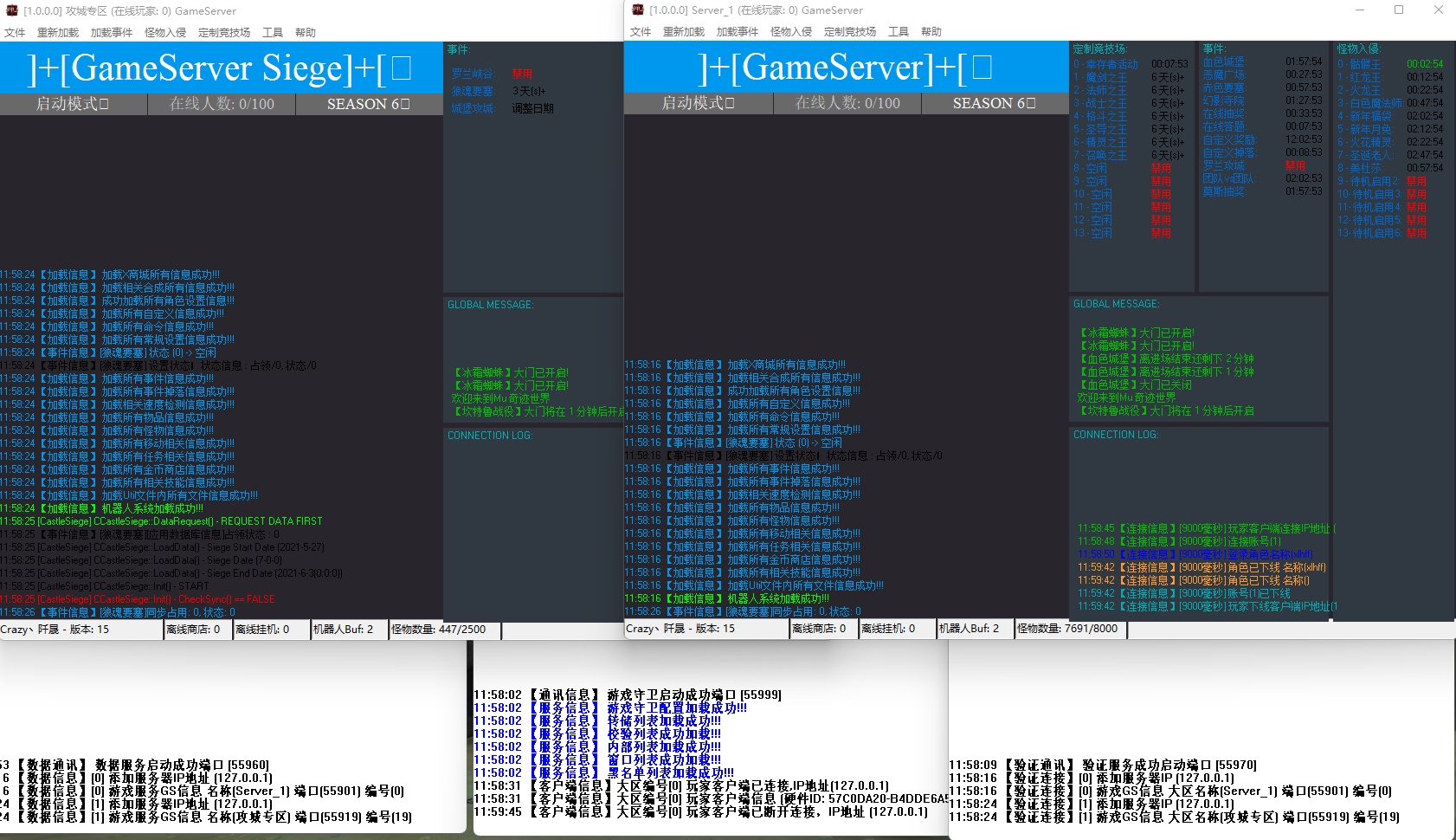Expand 怪物入侵 menu in the Server_1 window
Image resolution: width=1456 pixels, height=840 pixels.
tap(790, 31)
